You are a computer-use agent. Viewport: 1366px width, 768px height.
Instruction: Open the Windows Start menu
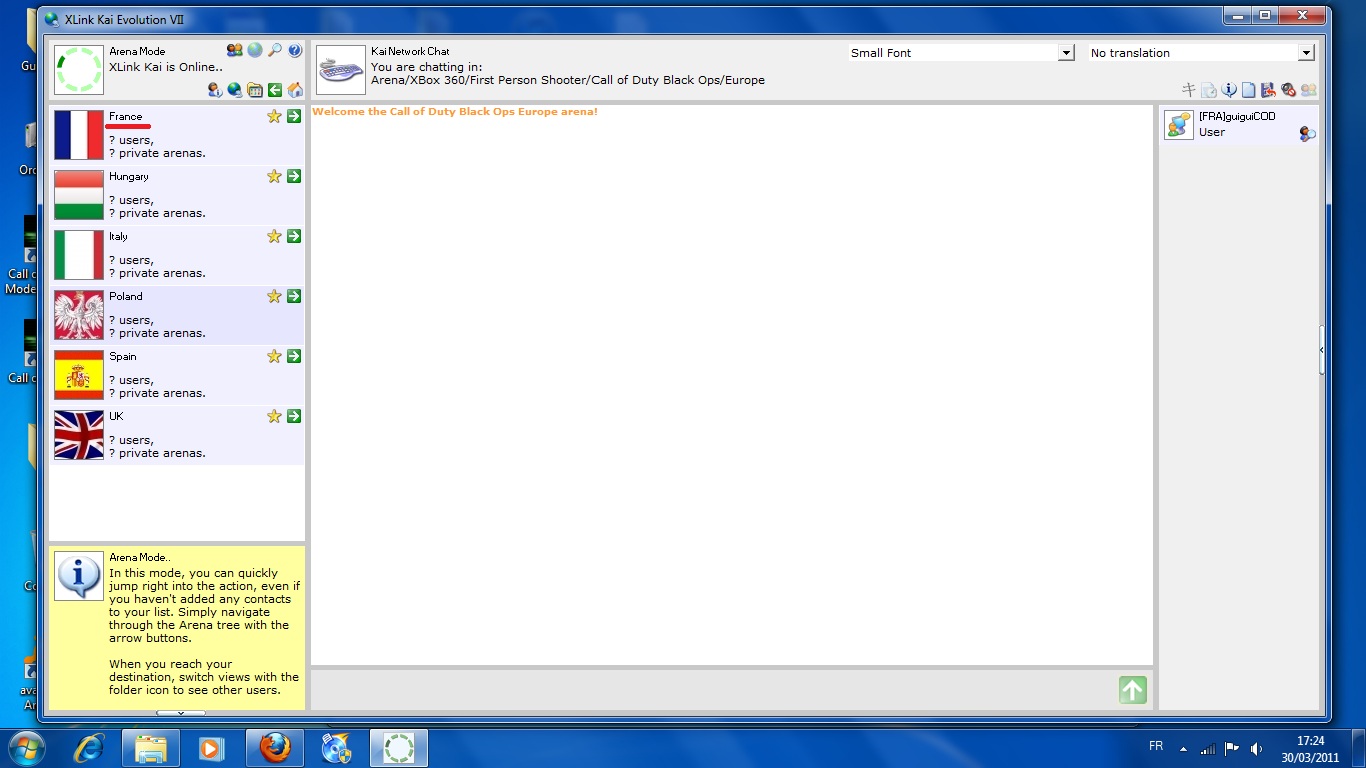(25, 748)
